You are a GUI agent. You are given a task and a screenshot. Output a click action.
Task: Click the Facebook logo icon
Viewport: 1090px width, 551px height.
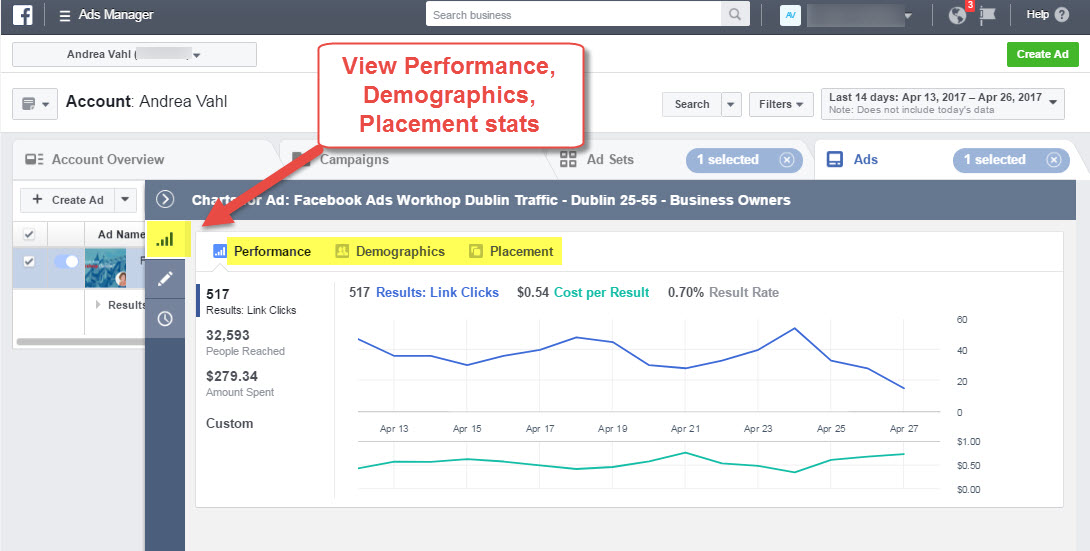pos(23,15)
